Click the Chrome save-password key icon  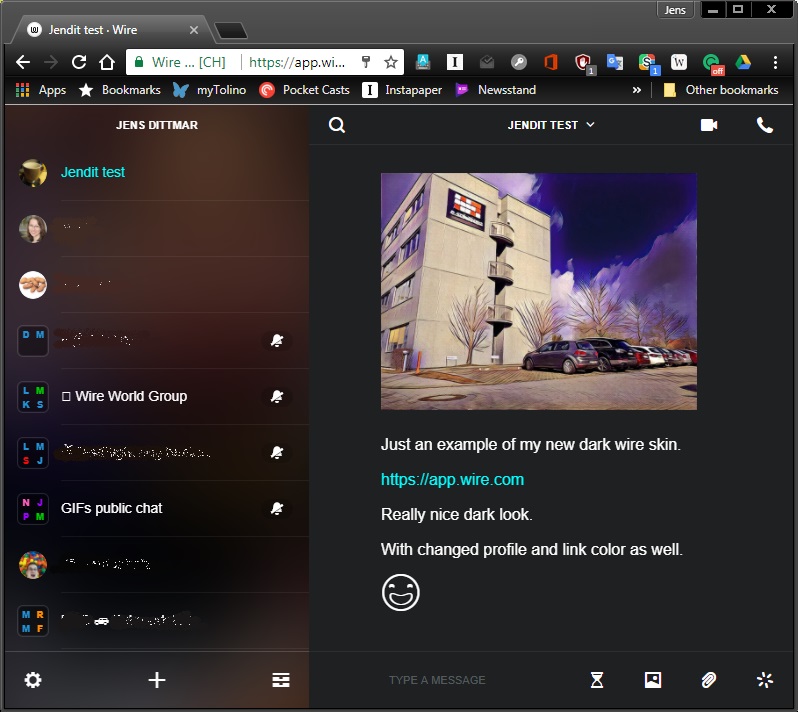(x=366, y=62)
